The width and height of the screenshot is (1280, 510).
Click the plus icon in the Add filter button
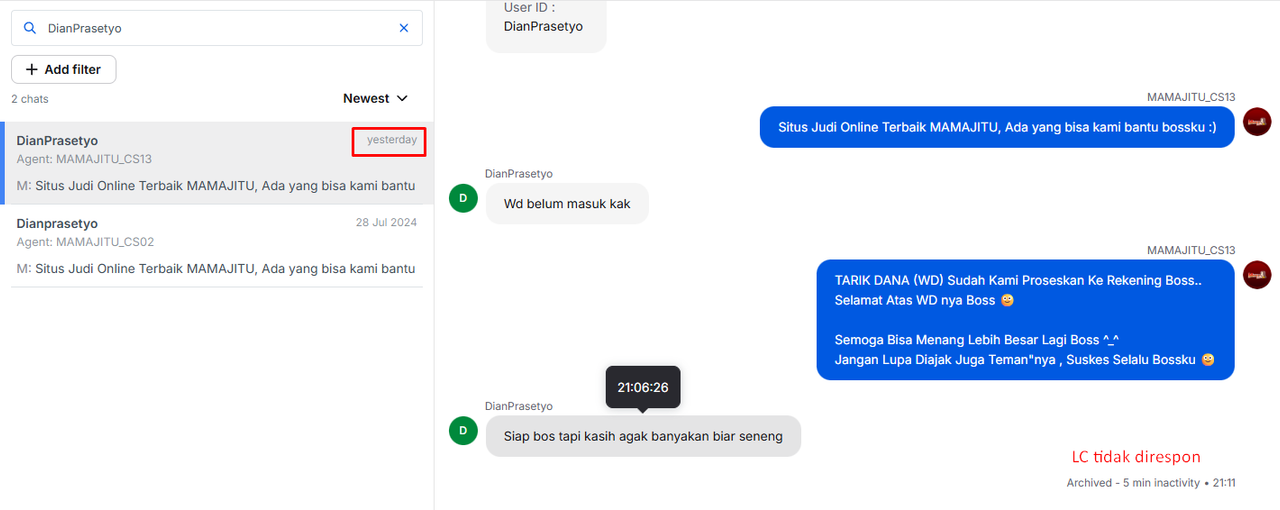(x=32, y=69)
